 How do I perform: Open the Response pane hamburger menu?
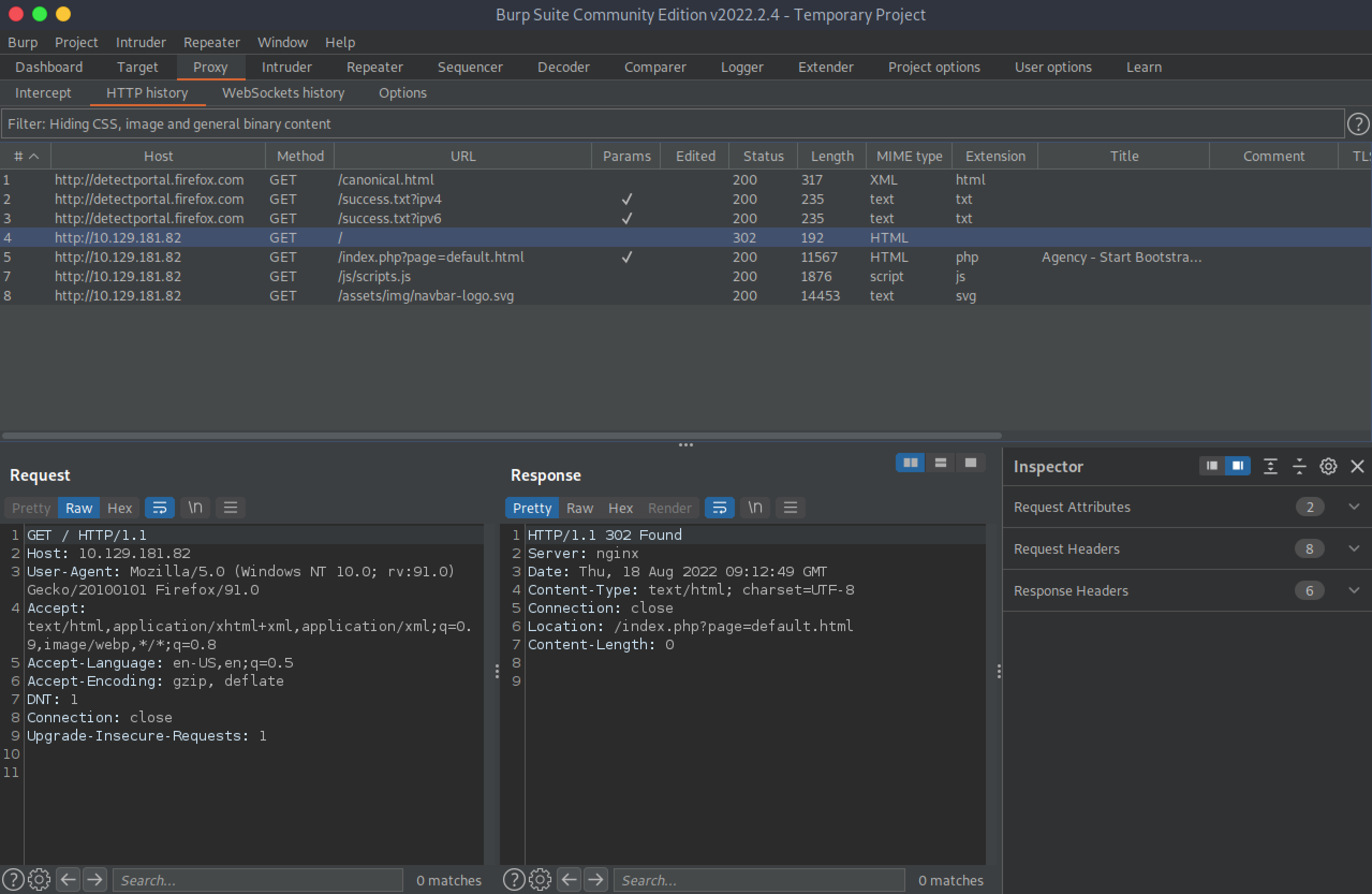790,508
